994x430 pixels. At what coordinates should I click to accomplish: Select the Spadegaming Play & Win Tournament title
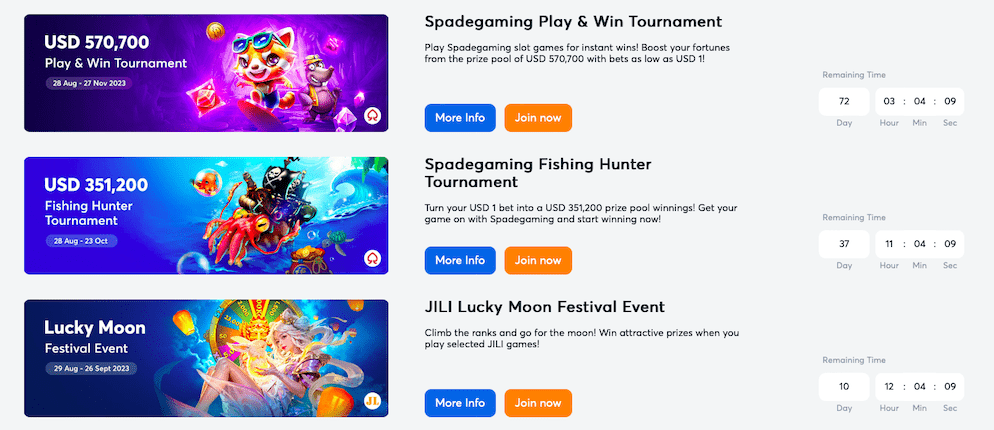573,22
